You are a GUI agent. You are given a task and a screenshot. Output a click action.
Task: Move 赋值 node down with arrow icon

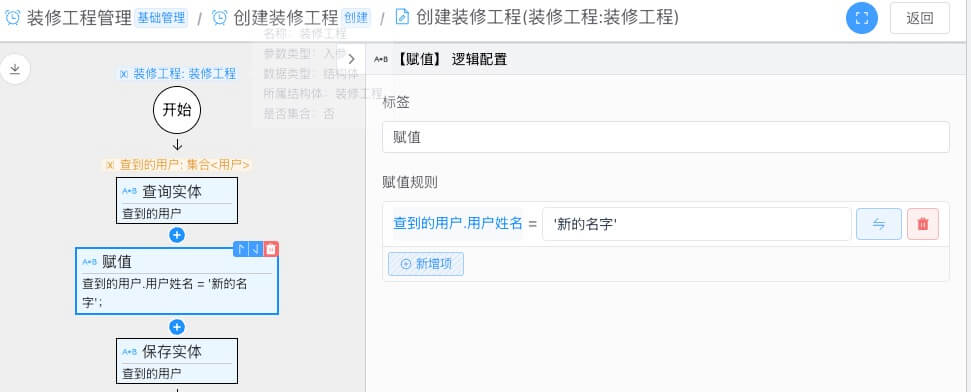click(x=256, y=249)
